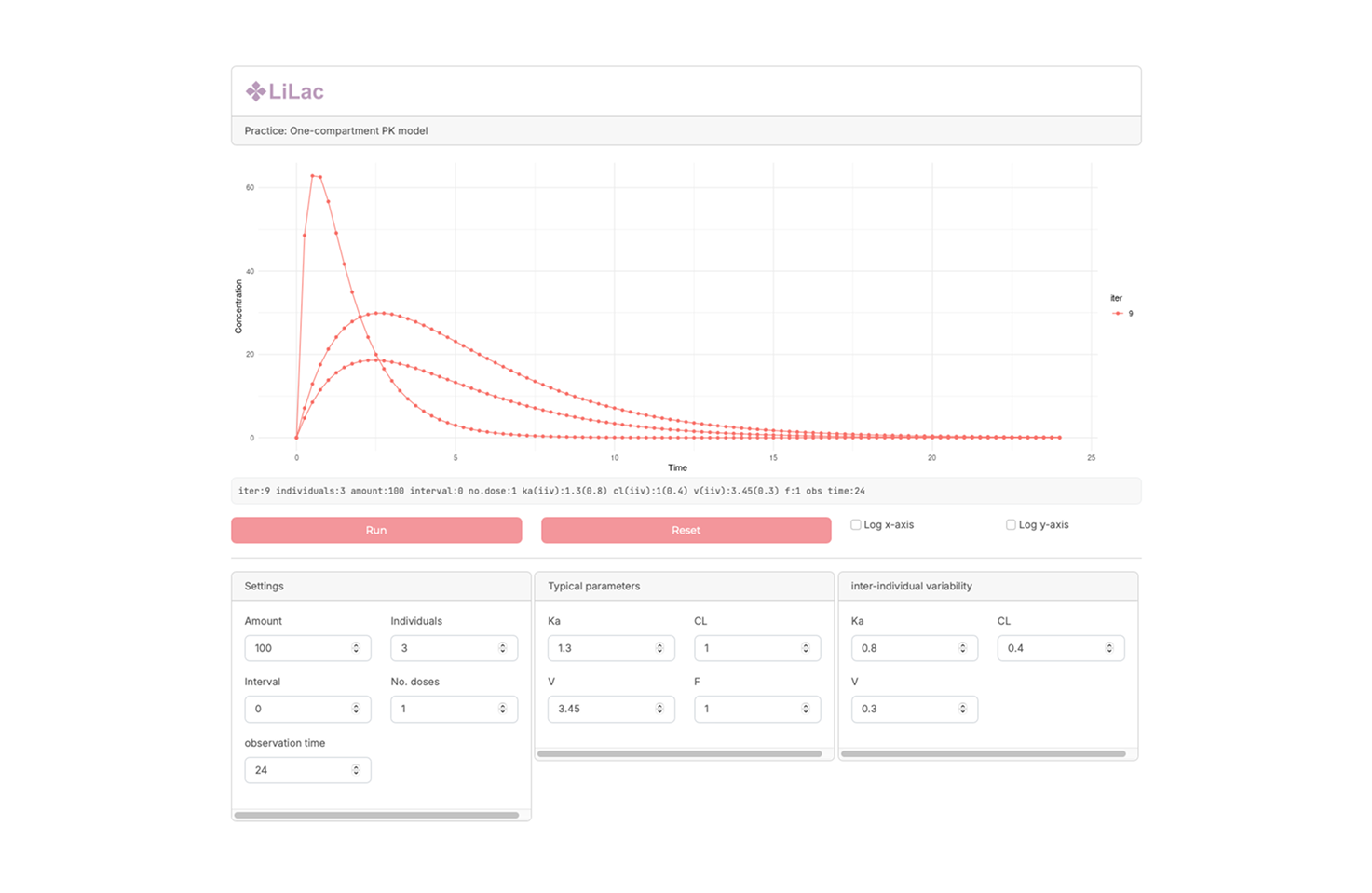Click the iter 9 legend marker
The width and height of the screenshot is (1372, 893).
(x=1118, y=314)
